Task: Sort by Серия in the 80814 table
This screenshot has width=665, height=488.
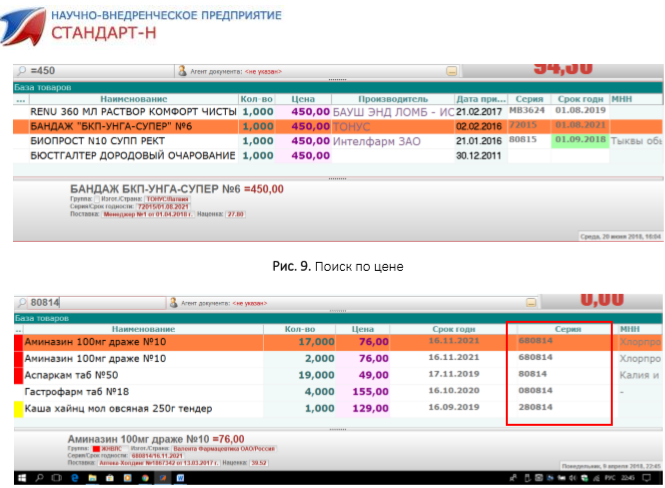Action: (568, 329)
